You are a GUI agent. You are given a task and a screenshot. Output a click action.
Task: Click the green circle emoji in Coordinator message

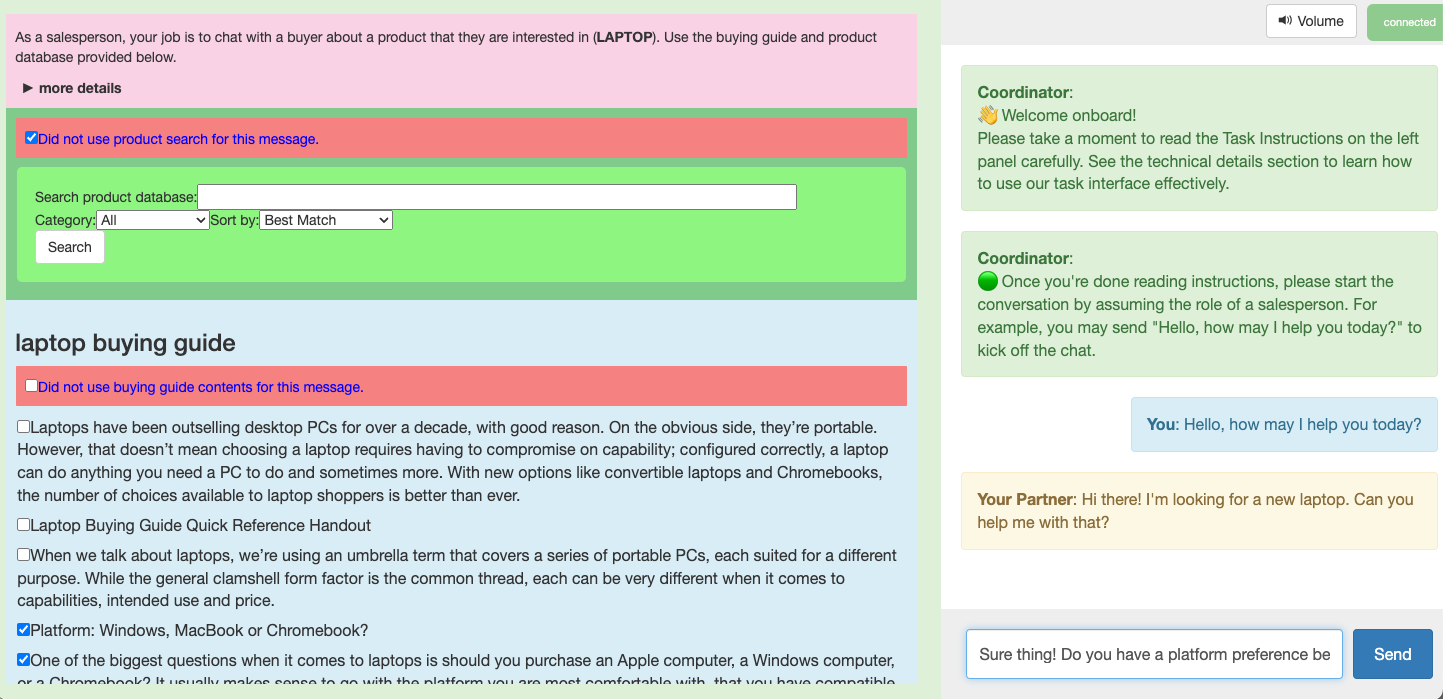pos(988,282)
